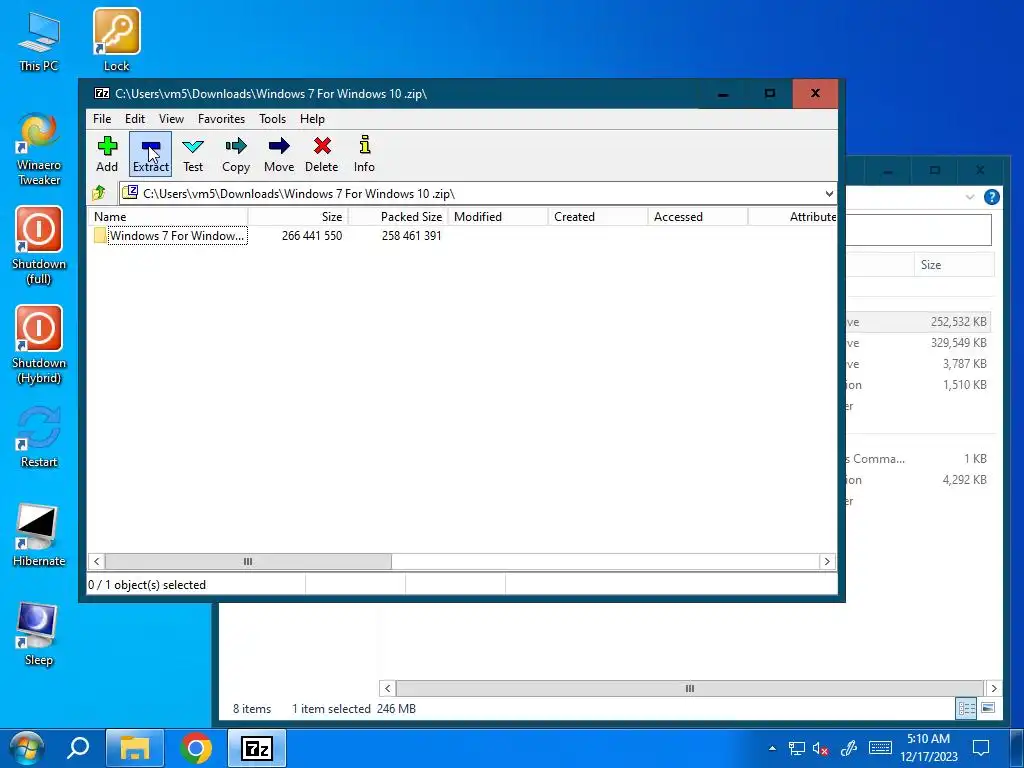Open the touch keyboard tray icon
This screenshot has height=768, width=1024.
pyautogui.click(x=880, y=748)
